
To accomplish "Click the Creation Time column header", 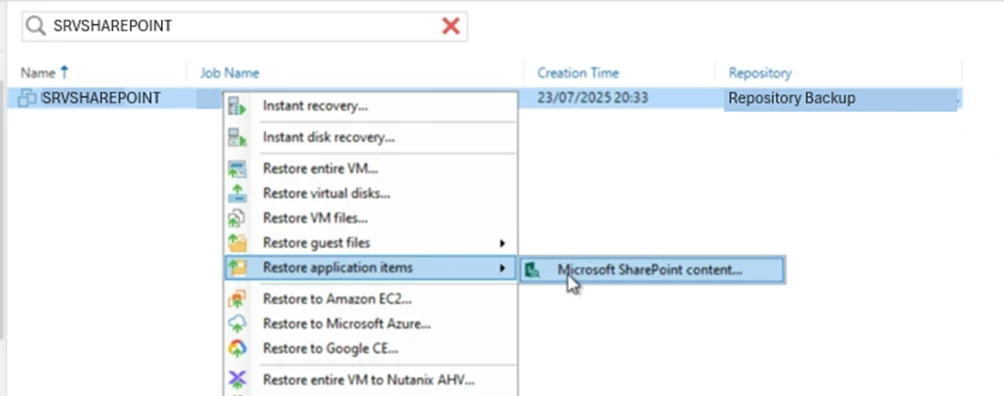I will (578, 73).
